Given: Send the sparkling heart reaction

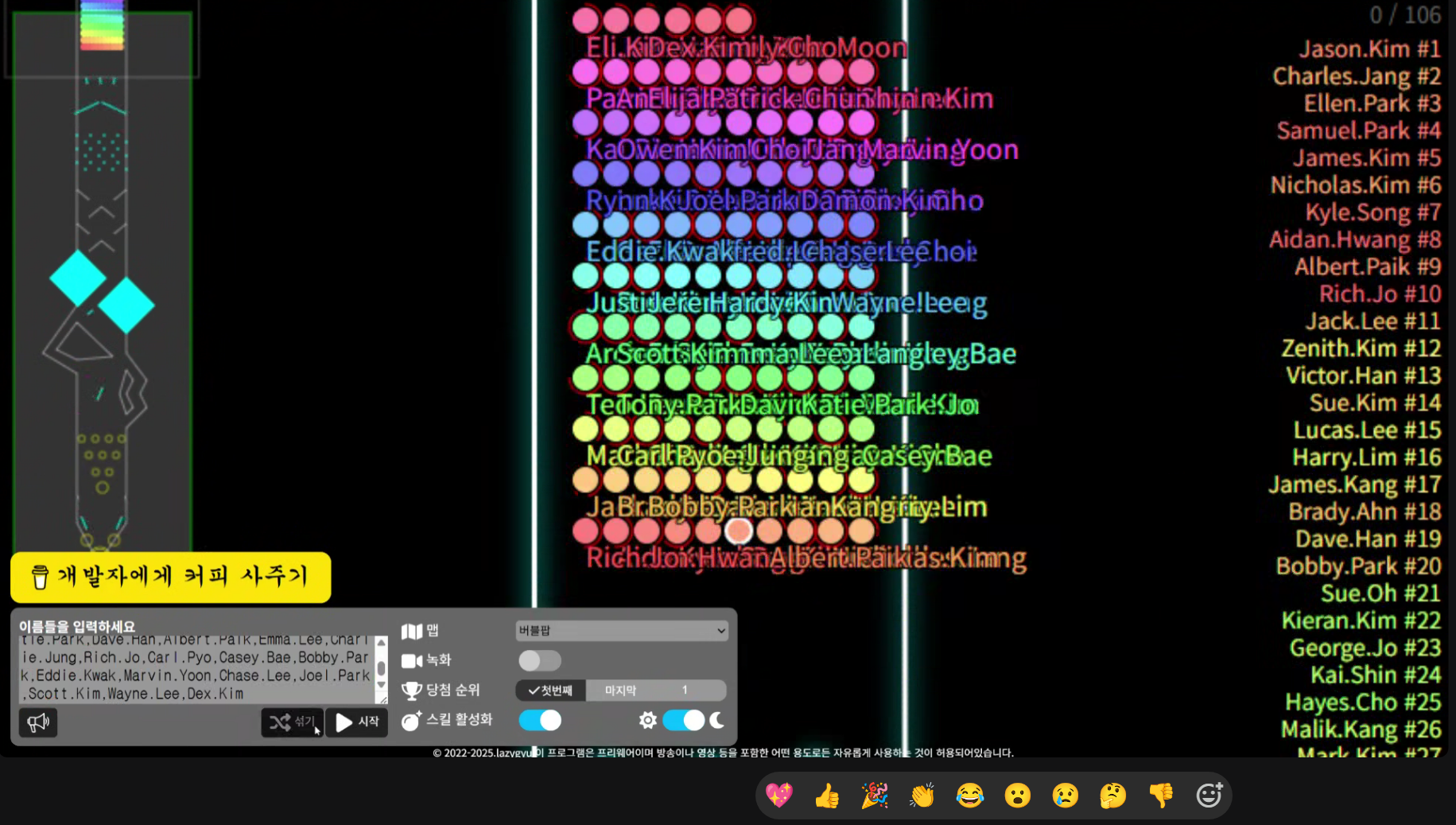Looking at the screenshot, I should (779, 795).
